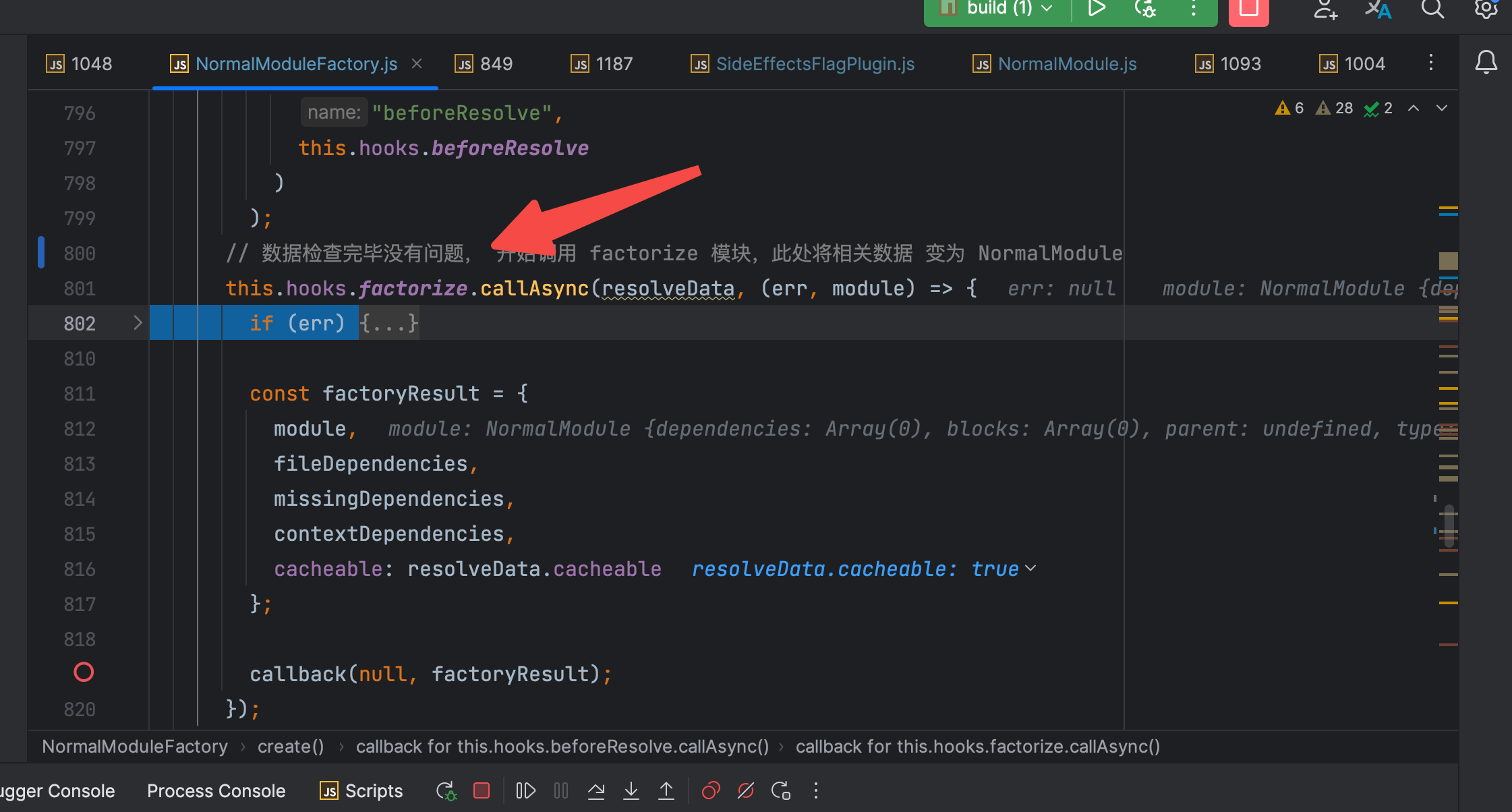Click the Step Over debug icon
Viewport: 1512px width, 812px height.
click(596, 790)
